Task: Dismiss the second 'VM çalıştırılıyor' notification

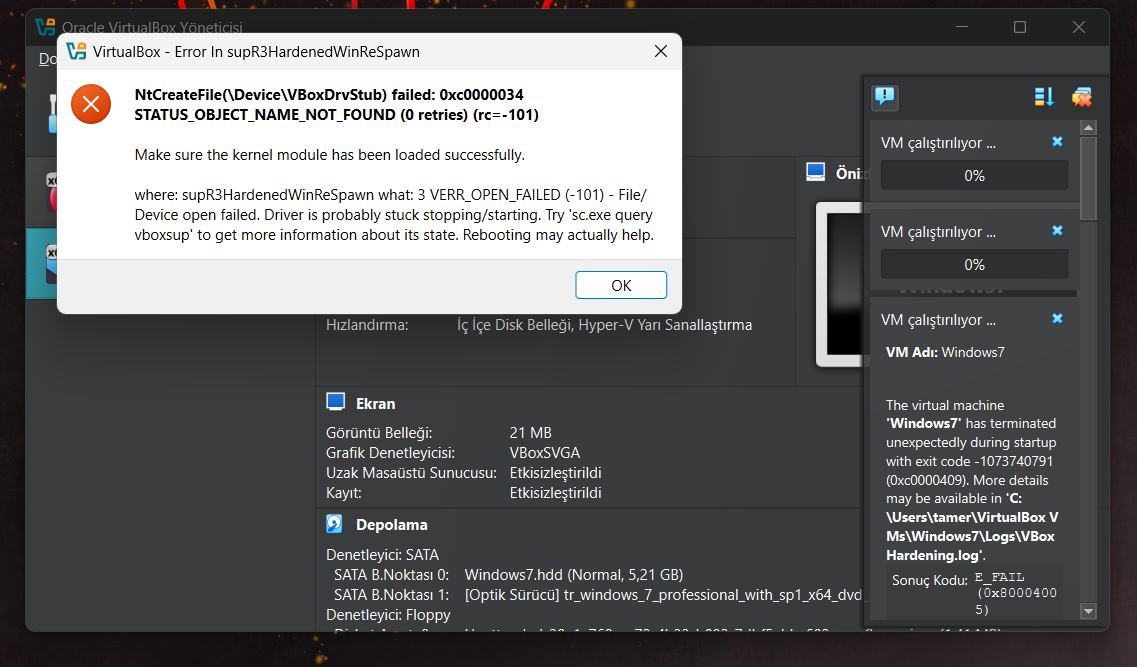Action: click(x=1057, y=231)
